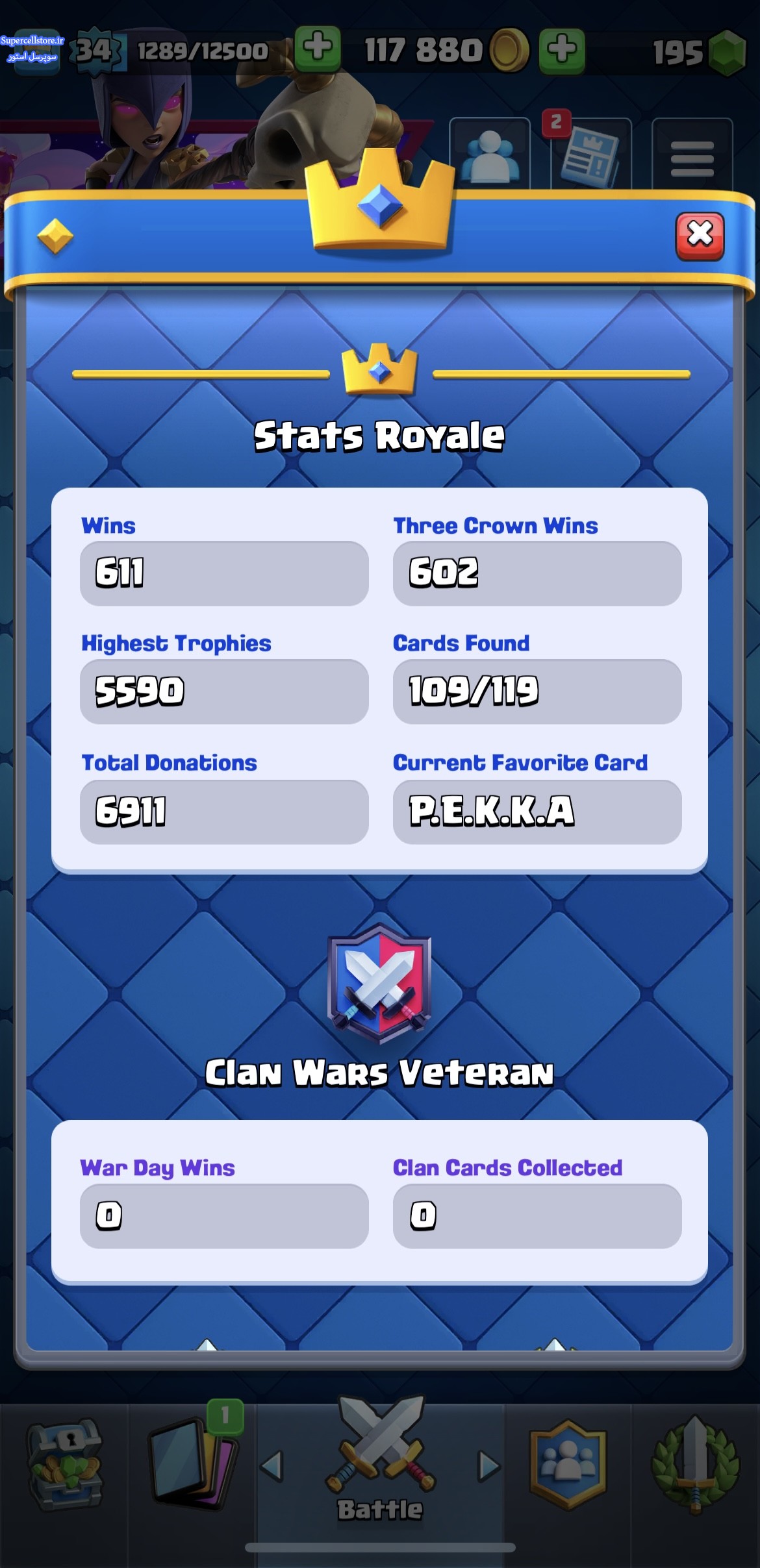Tap the Highest Trophies 5590 field
This screenshot has height=1568, width=760.
point(224,691)
